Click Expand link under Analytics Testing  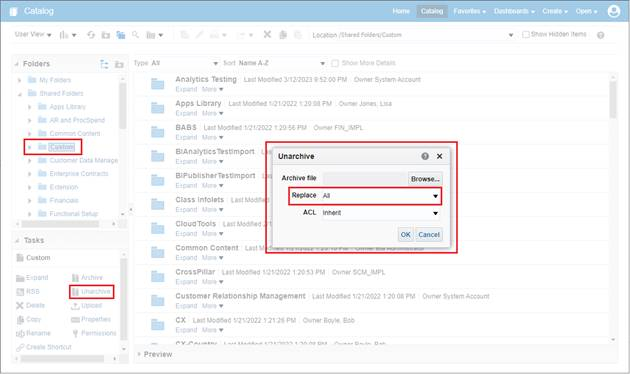pos(186,89)
